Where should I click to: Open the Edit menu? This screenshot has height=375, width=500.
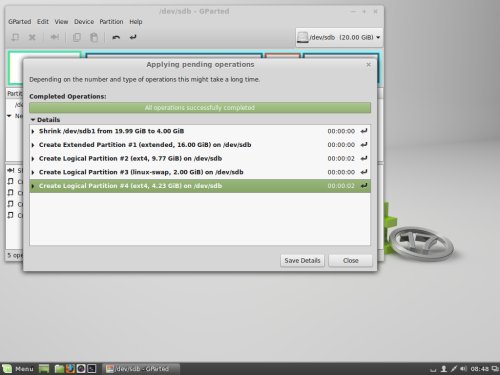[43, 22]
